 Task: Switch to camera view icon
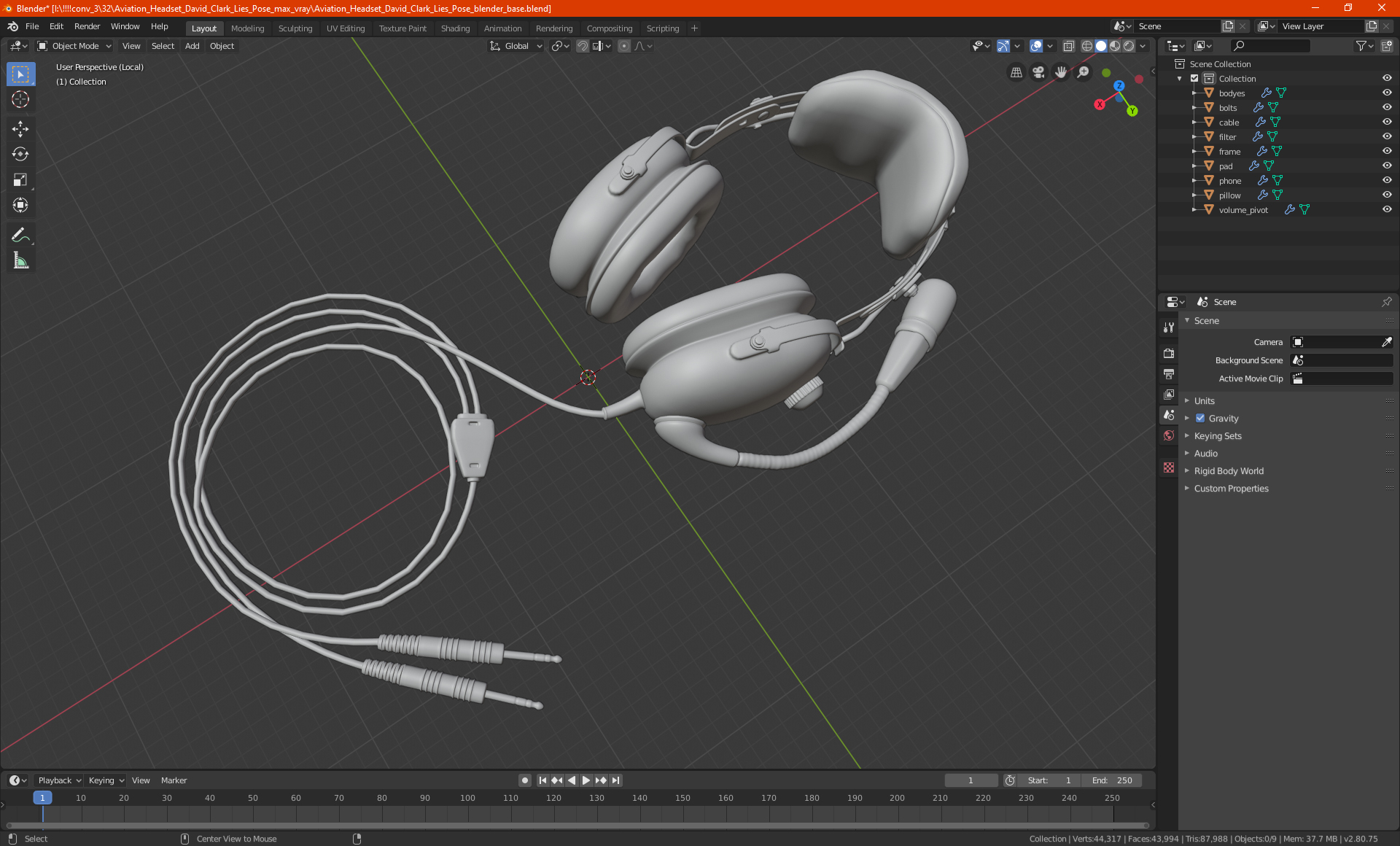[1038, 72]
